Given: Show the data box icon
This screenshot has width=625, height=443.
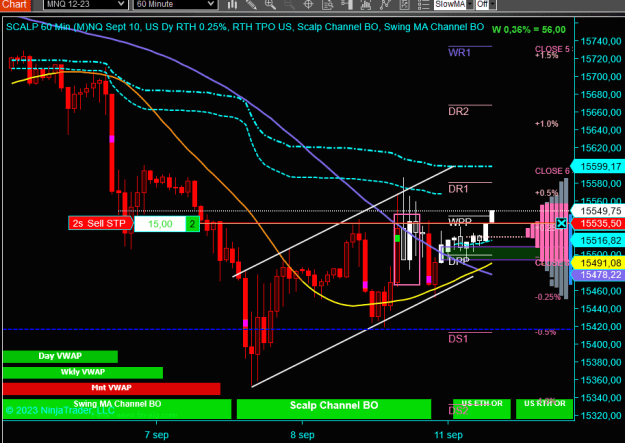Looking at the screenshot, I should (x=327, y=4).
